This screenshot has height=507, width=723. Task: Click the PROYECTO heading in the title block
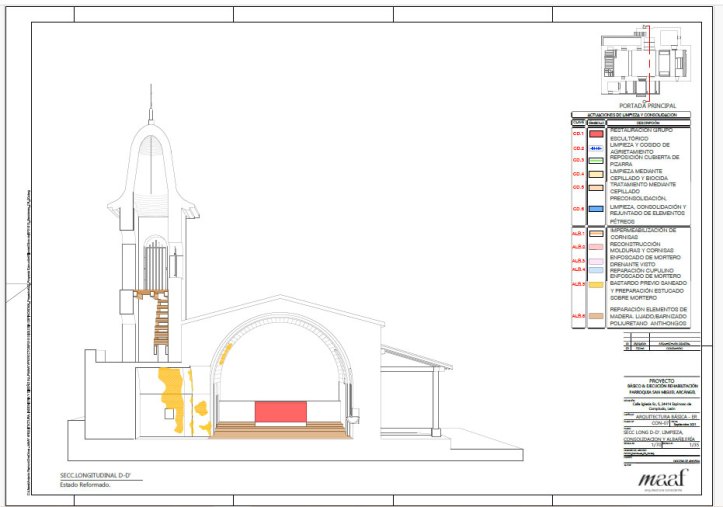[661, 381]
